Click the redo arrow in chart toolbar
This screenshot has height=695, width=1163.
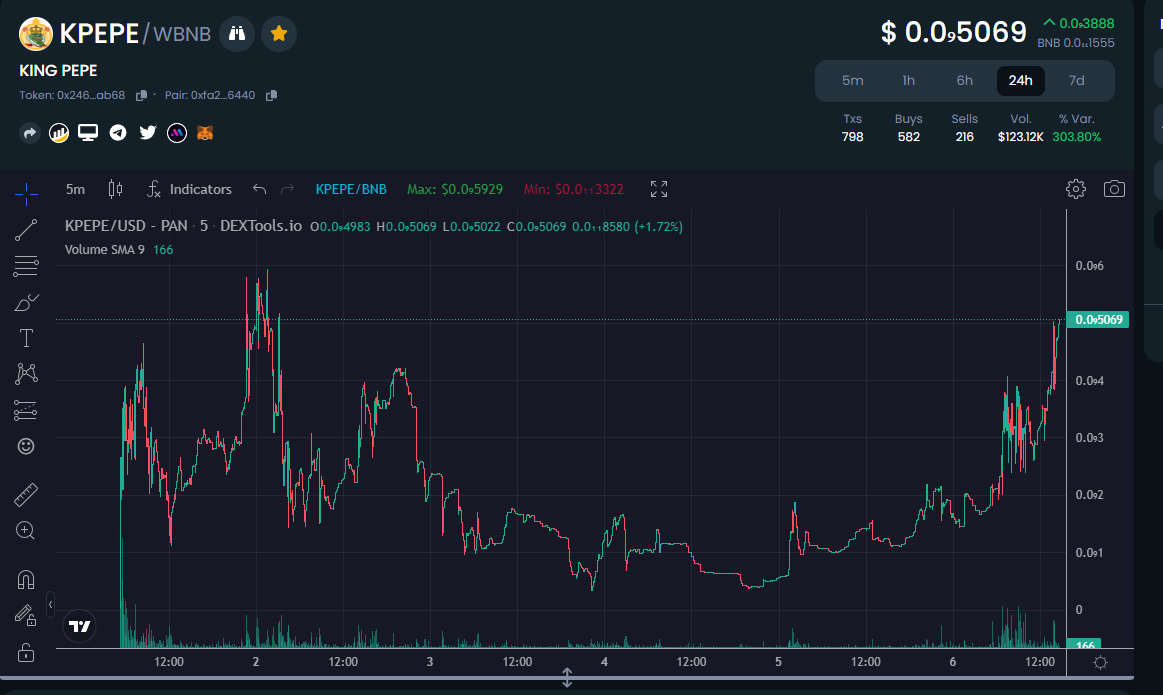tap(287, 189)
